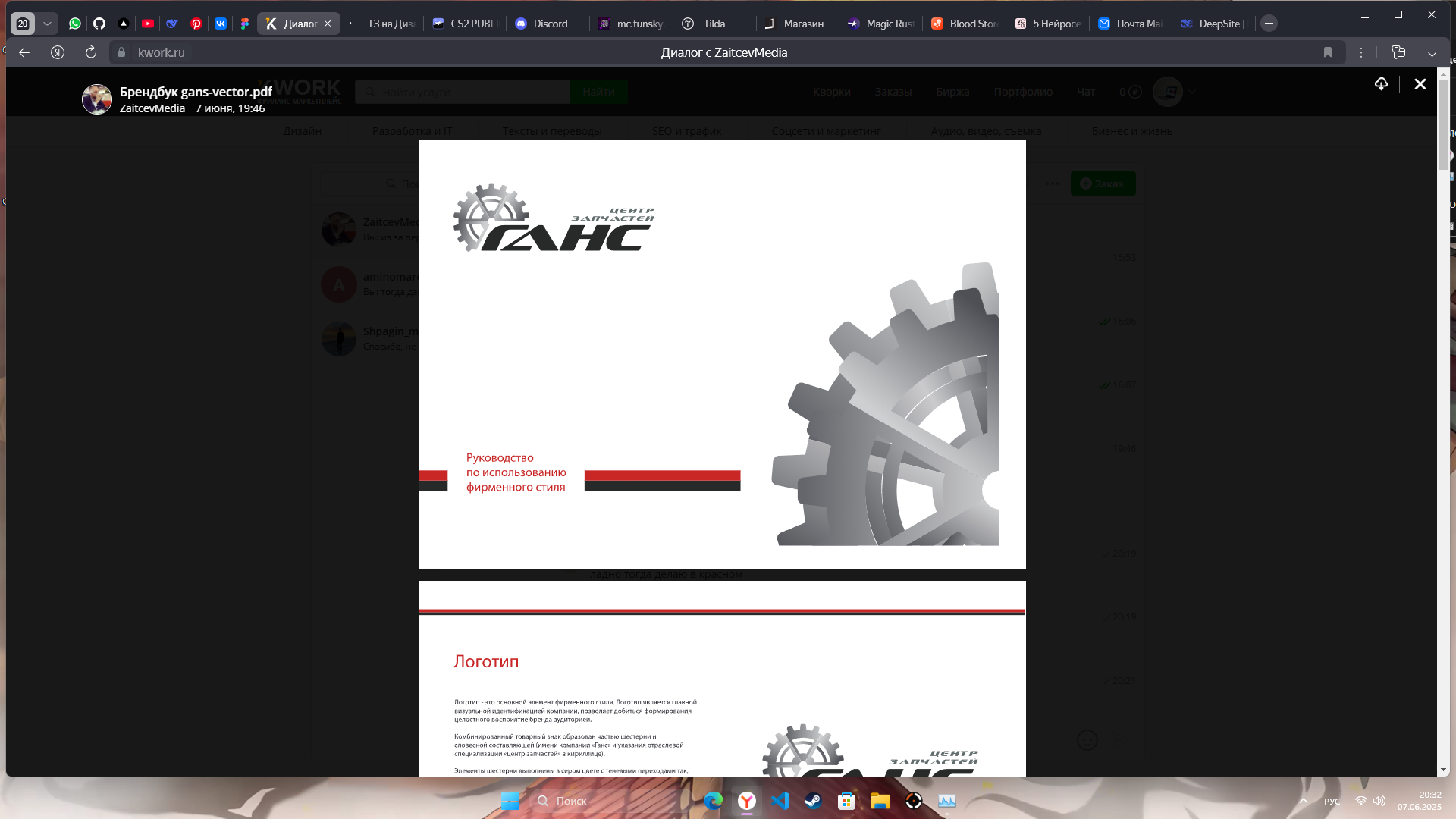Open Steam from taskbar
Screen dimensions: 1456x819
[814, 801]
